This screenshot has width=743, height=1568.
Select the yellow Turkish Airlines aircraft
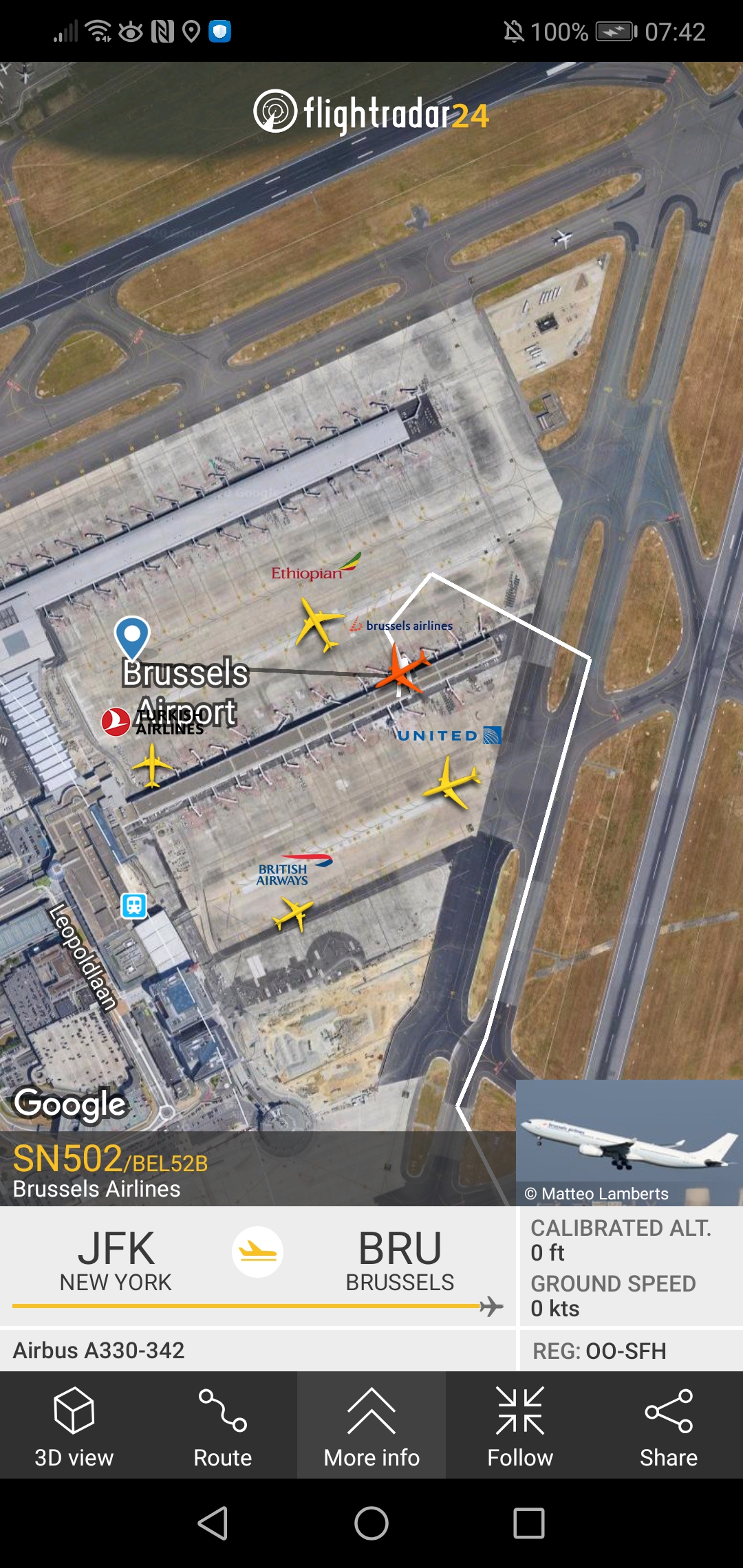pyautogui.click(x=152, y=765)
